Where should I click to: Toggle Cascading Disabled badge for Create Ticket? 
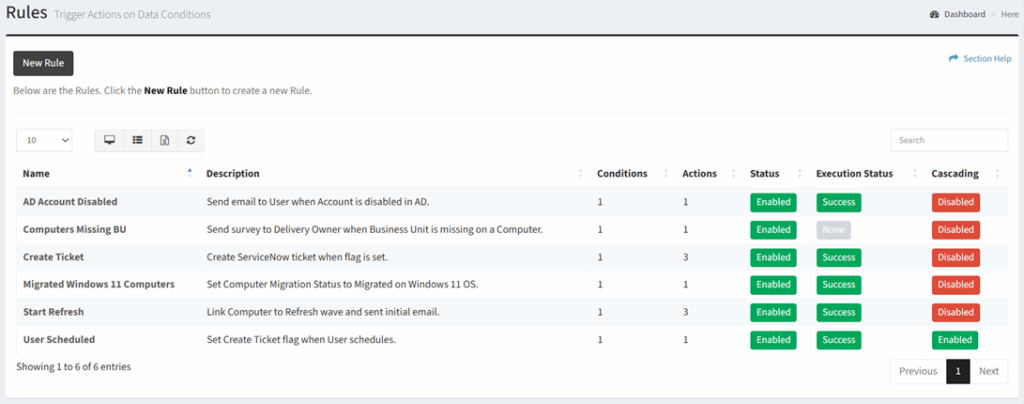coord(955,257)
